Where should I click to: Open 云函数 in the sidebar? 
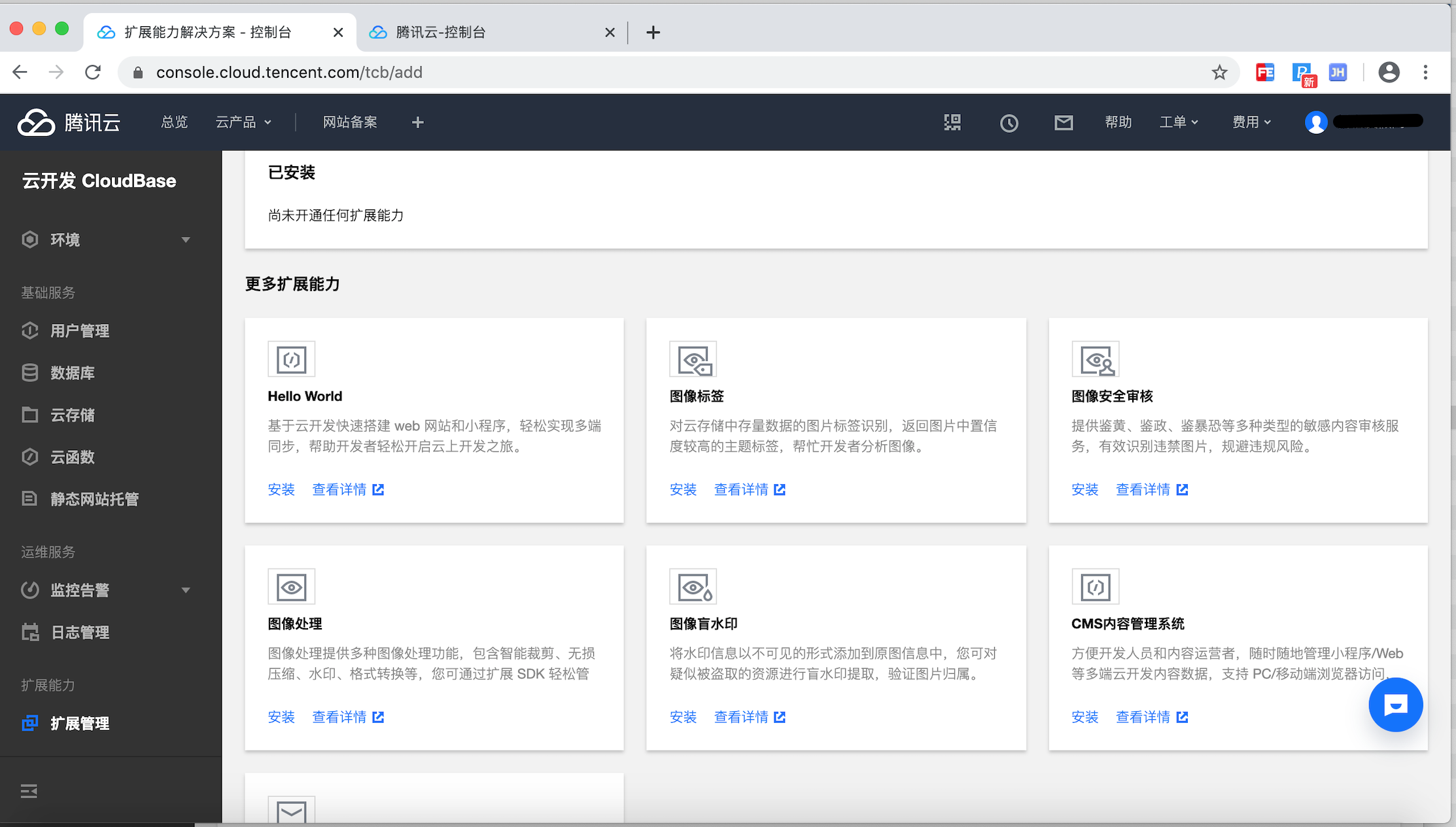(x=73, y=457)
